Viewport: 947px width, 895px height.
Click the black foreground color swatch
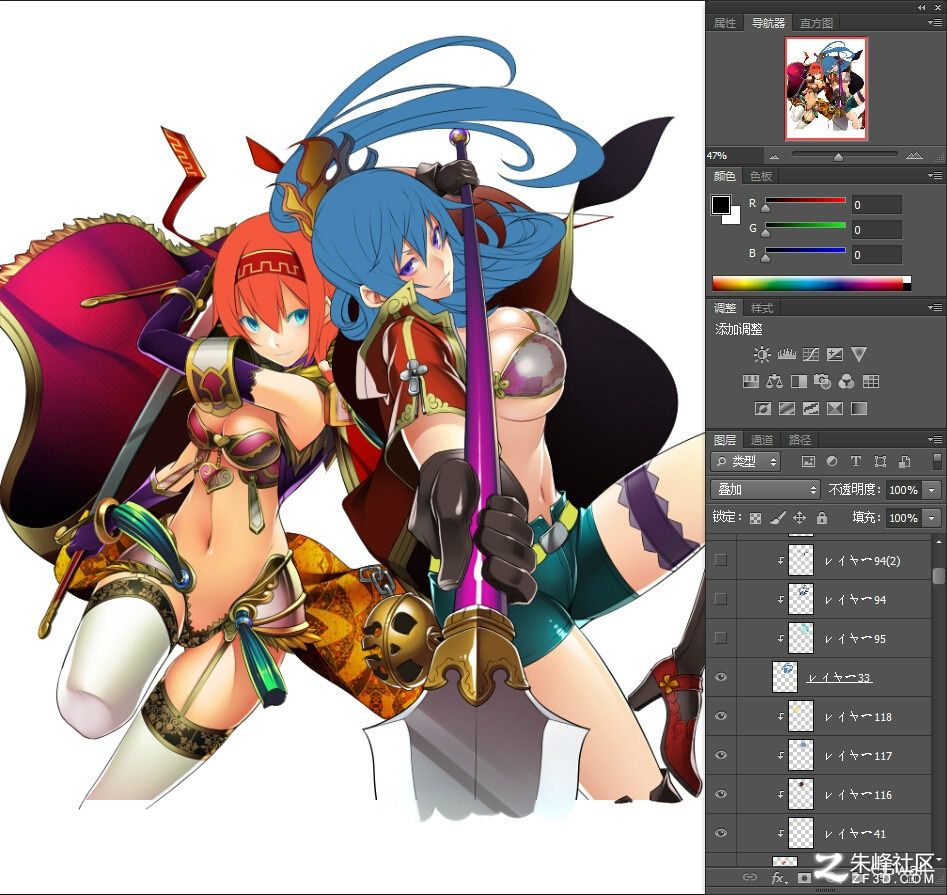[x=721, y=205]
